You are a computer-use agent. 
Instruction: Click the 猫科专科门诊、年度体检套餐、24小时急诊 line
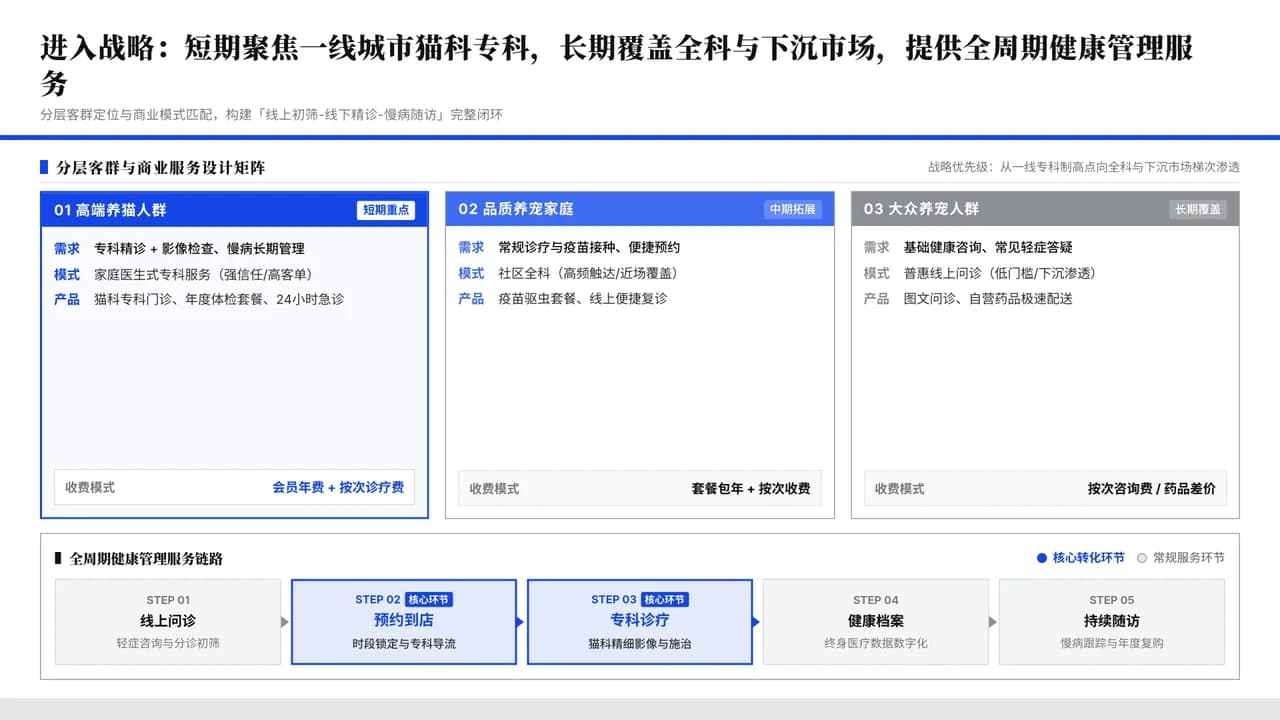pos(219,299)
